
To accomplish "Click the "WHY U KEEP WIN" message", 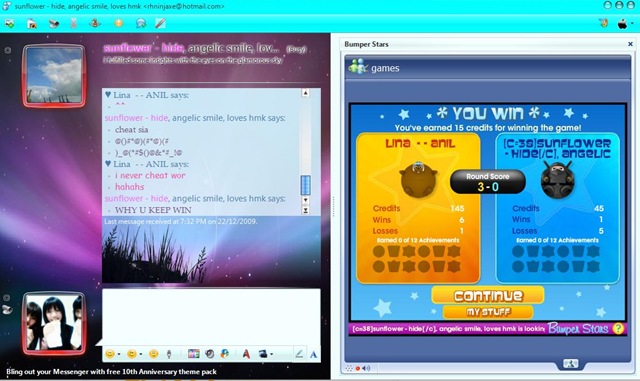I will coord(153,210).
